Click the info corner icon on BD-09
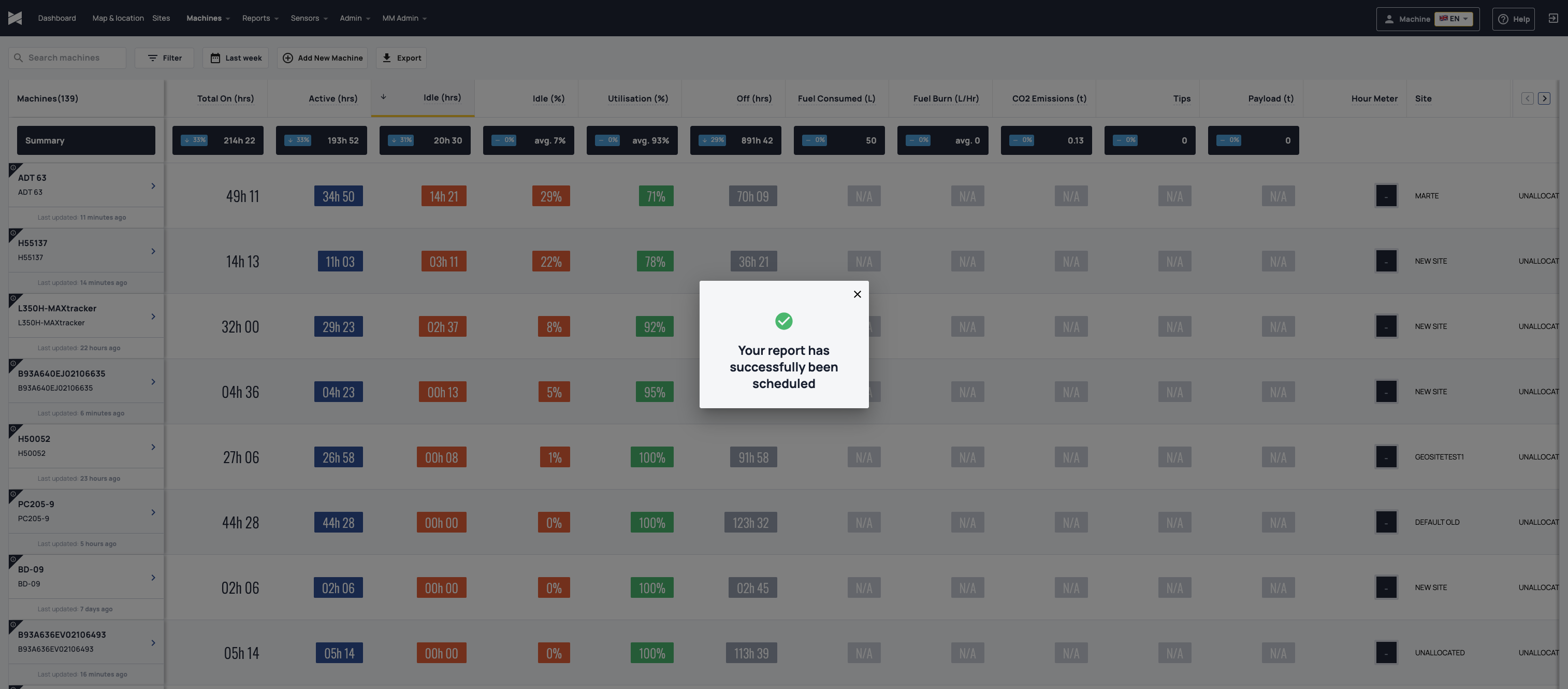Viewport: 1568px width, 689px height. pos(13,559)
